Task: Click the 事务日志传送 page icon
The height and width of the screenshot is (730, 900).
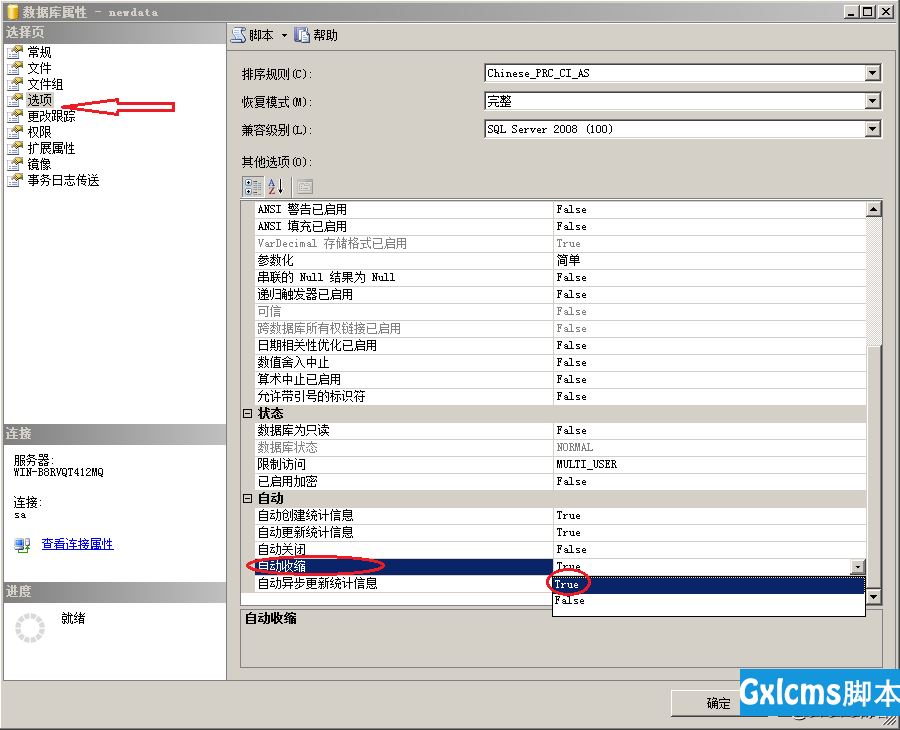Action: coord(15,181)
